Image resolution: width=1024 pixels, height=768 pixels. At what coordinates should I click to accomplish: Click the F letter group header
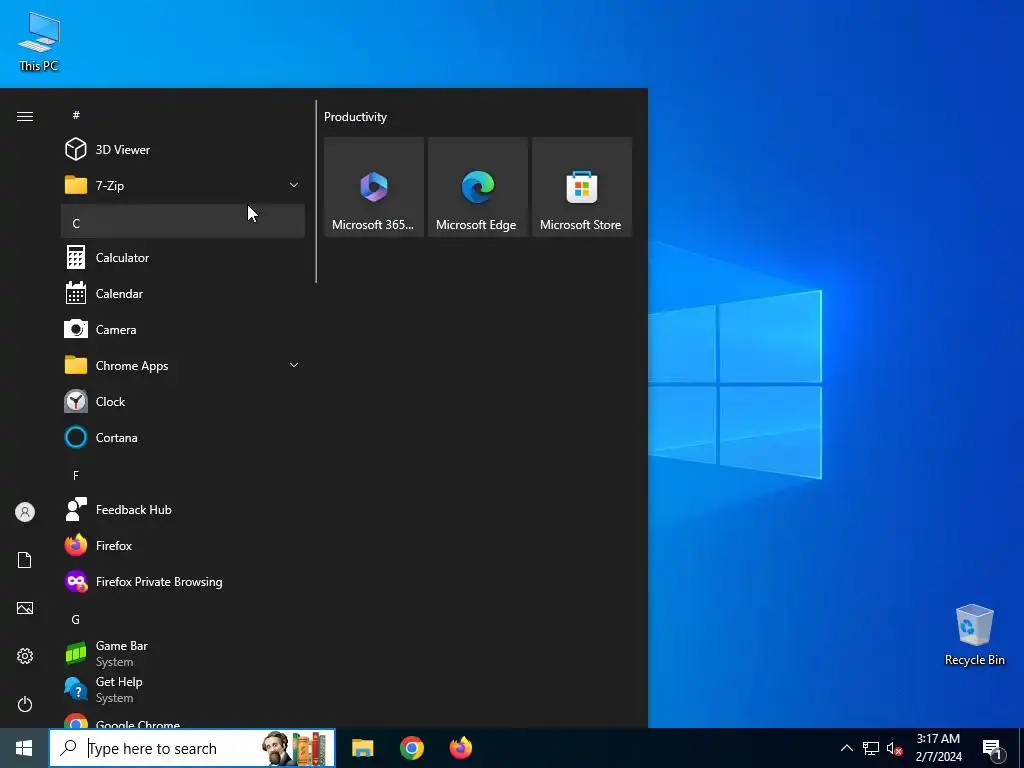pos(183,475)
